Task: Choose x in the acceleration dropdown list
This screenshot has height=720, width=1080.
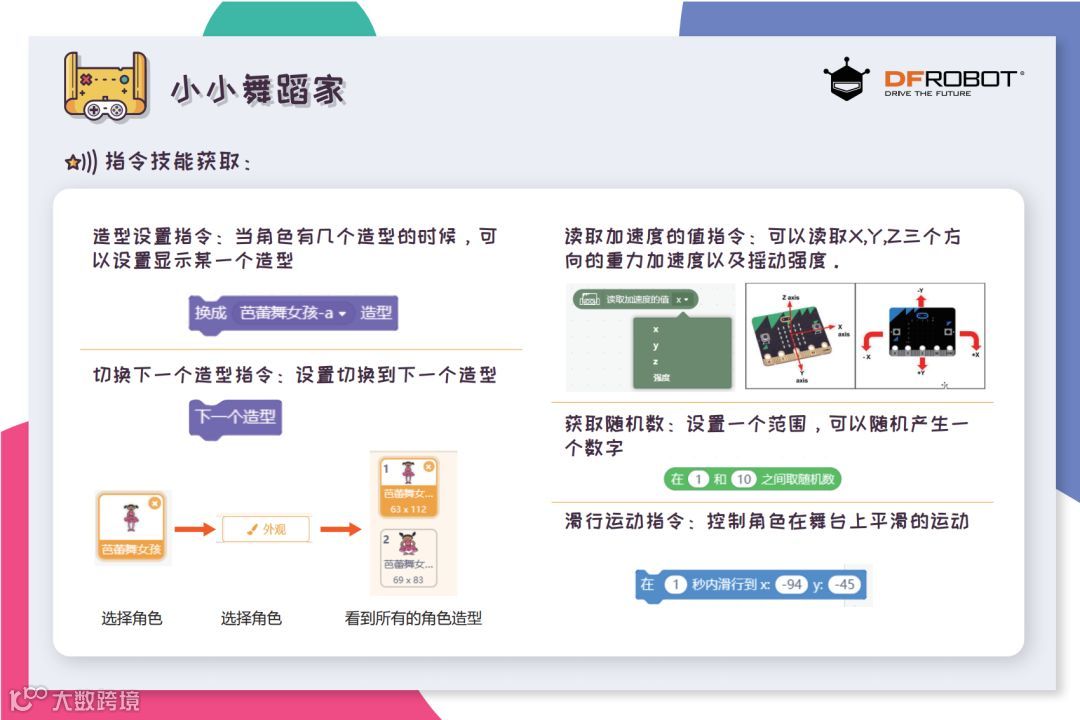Action: point(656,329)
